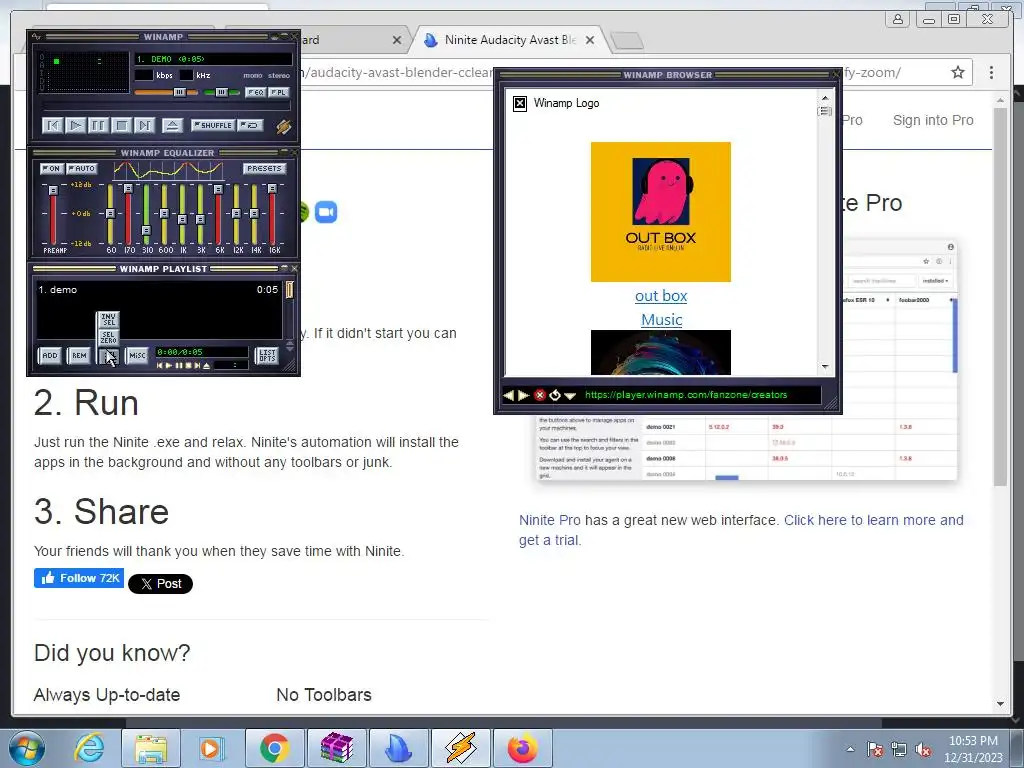Choose INV SEL in playlist selection menu
This screenshot has height=768, width=1024.
108,319
